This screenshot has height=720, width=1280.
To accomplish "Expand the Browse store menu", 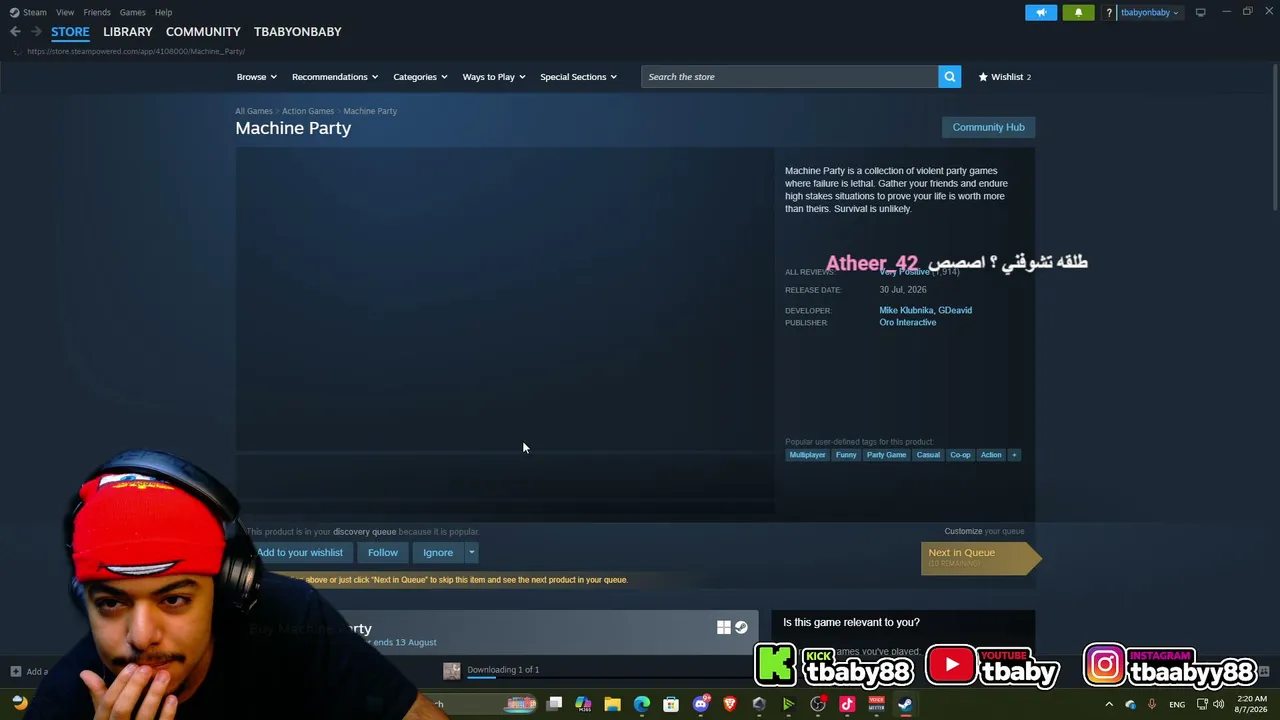I will tap(256, 77).
